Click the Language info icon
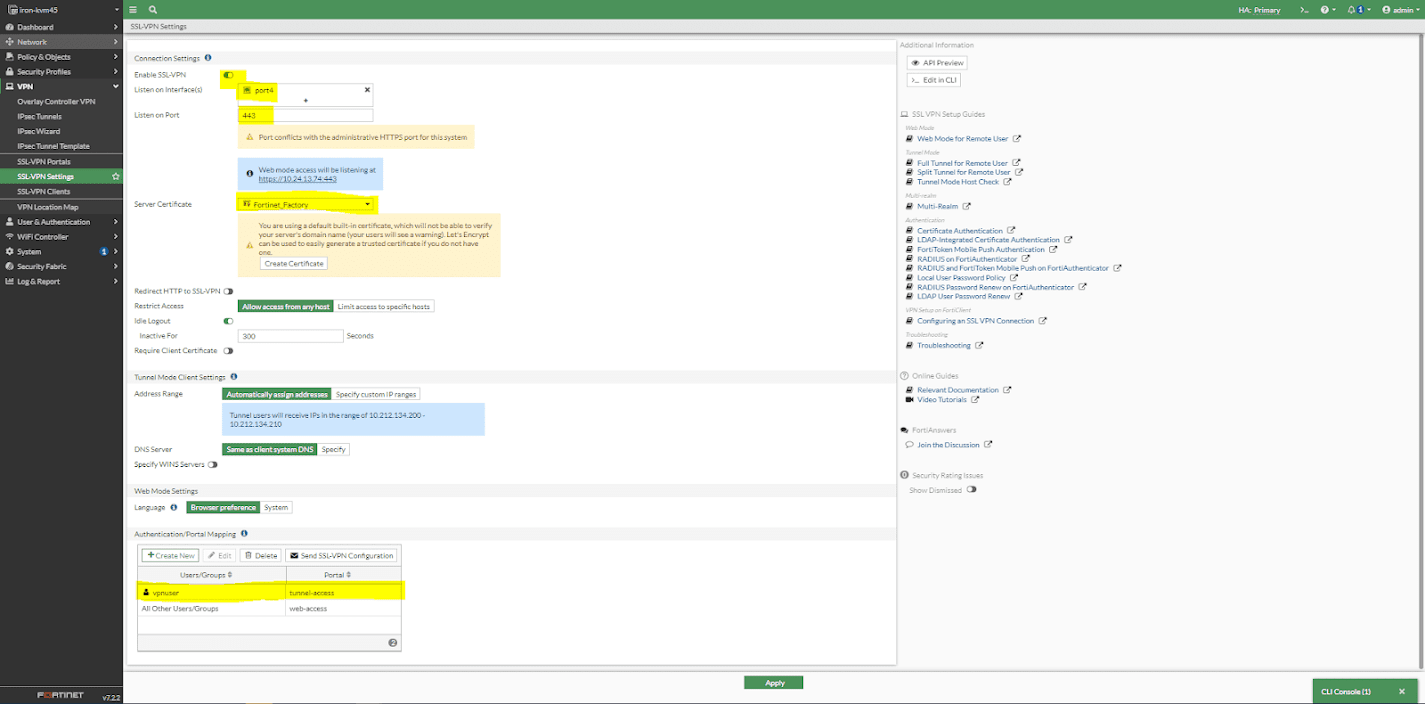The width and height of the screenshot is (1425, 704). click(x=174, y=508)
